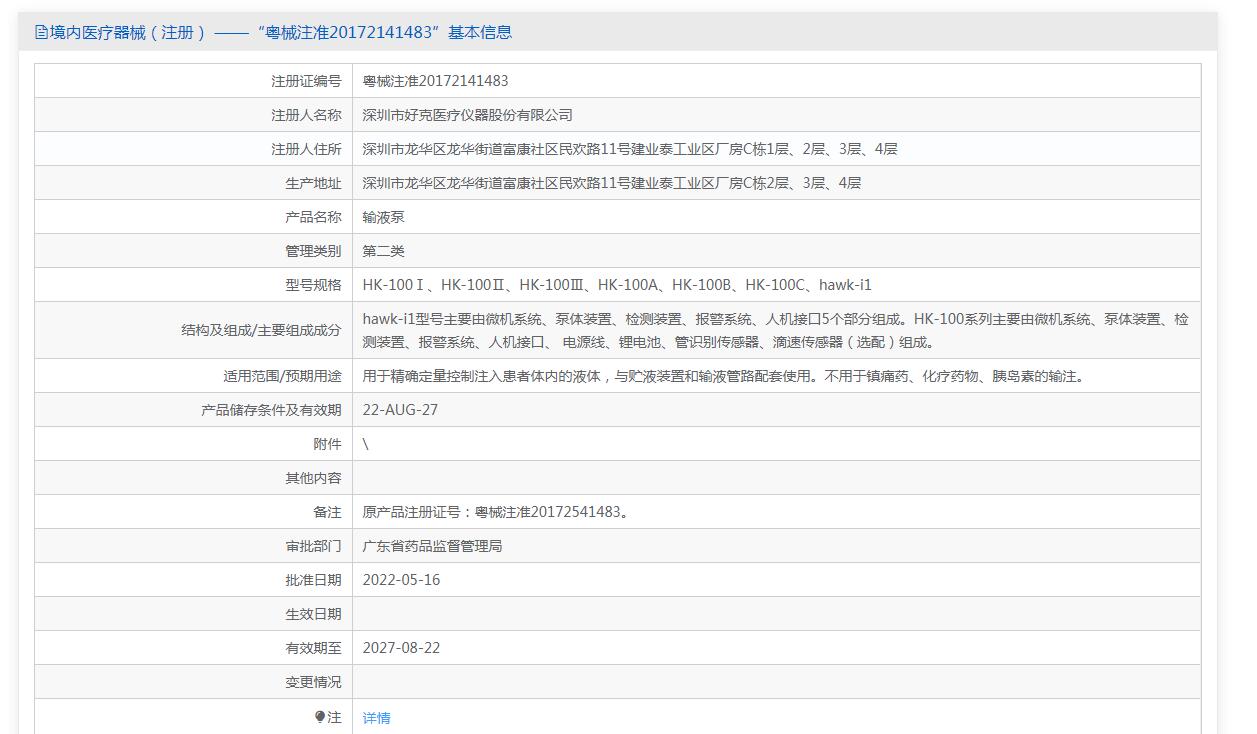Click the lightbulb icon beside 注
1257x734 pixels.
320,717
